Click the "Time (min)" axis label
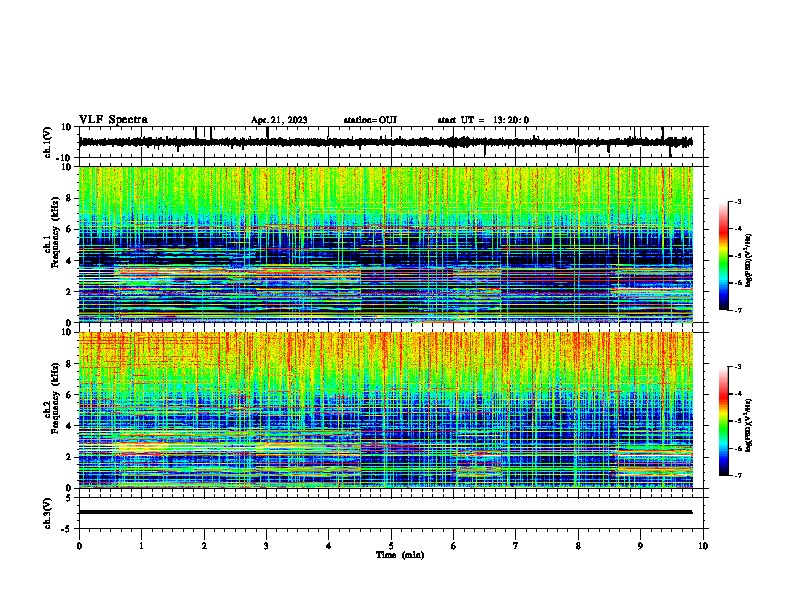The image size is (792, 612). tap(400, 555)
